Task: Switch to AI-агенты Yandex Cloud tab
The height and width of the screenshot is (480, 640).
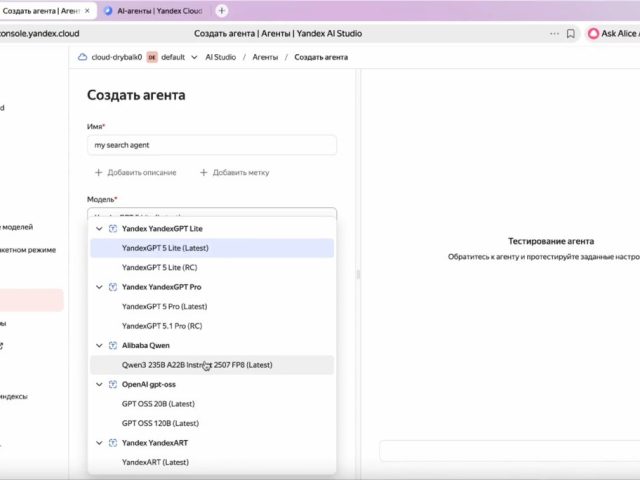Action: [x=154, y=11]
